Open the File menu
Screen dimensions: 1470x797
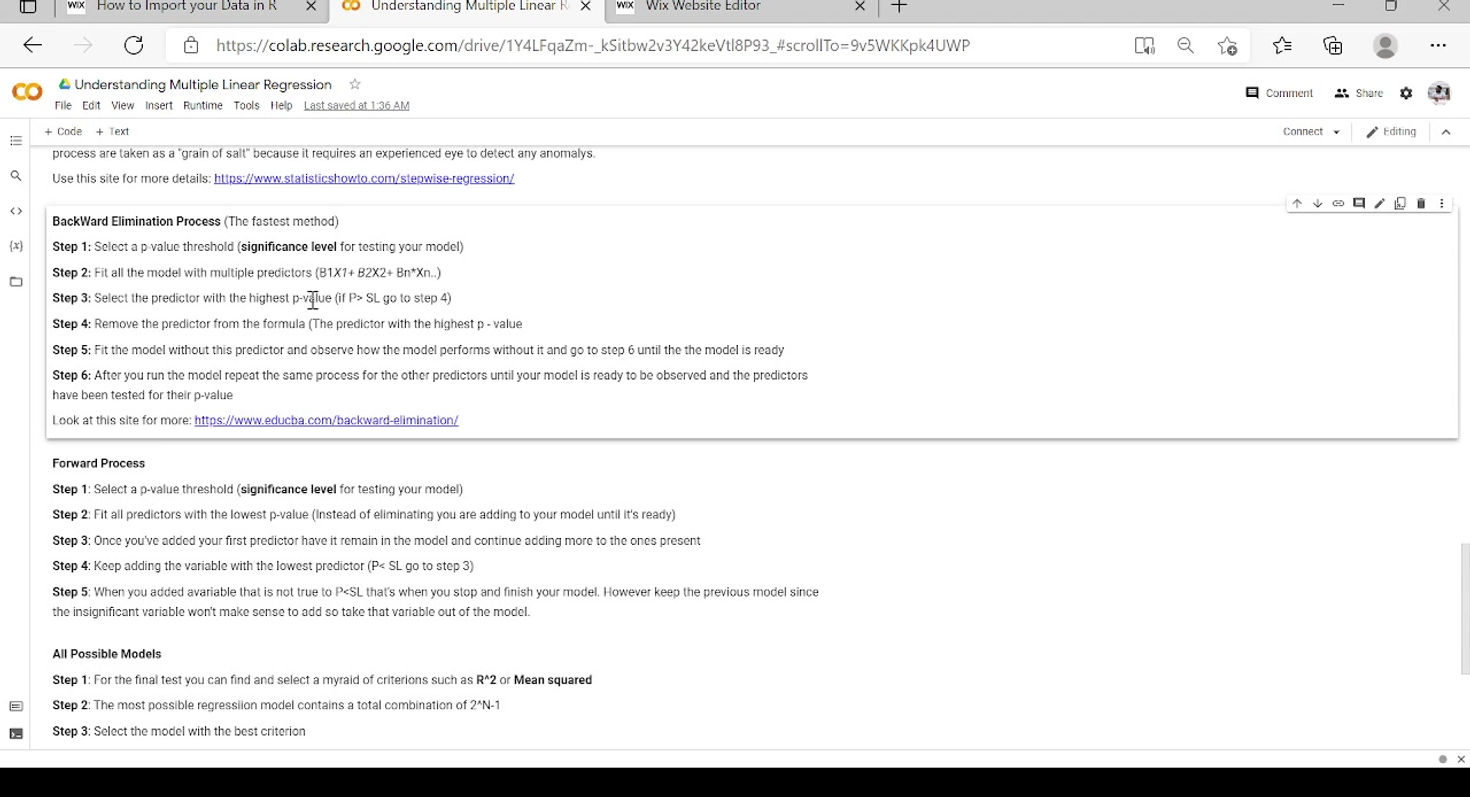coord(63,106)
